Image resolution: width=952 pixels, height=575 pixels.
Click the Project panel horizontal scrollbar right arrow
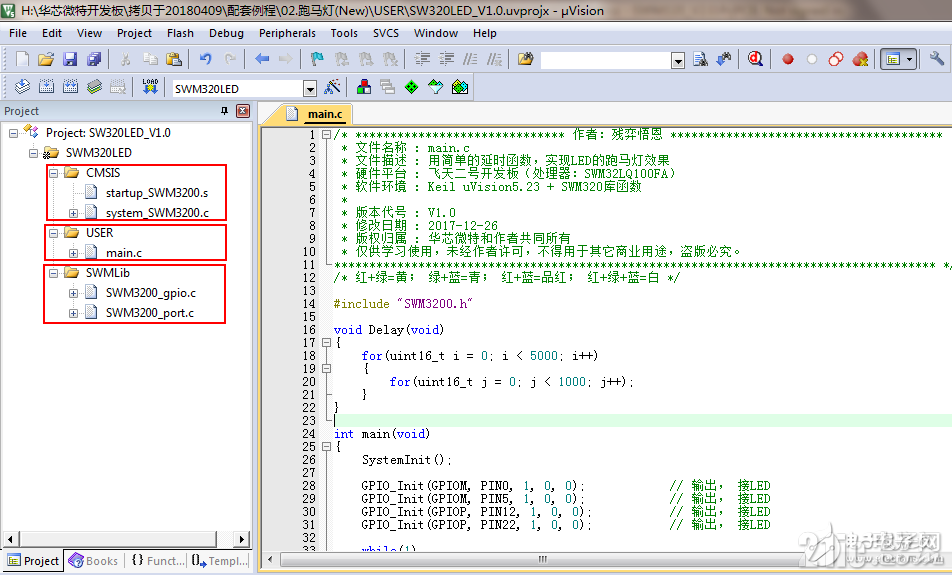(x=241, y=539)
